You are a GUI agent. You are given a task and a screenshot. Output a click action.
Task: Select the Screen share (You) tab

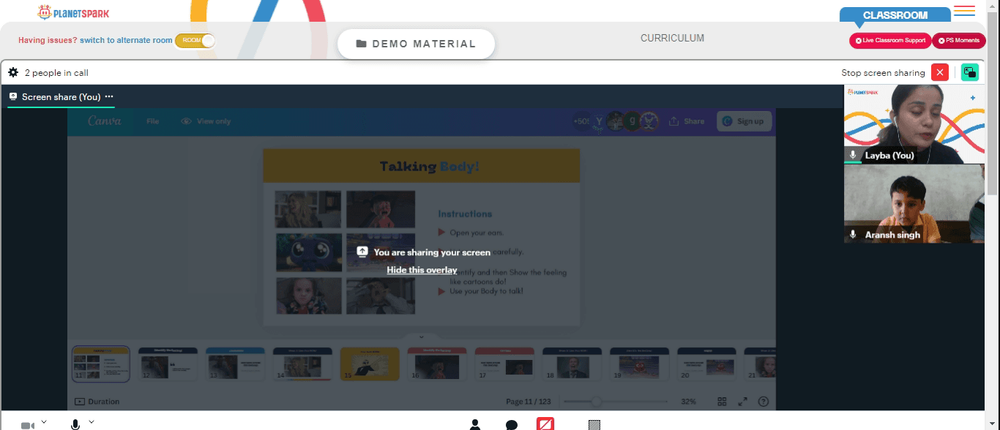[x=61, y=97]
